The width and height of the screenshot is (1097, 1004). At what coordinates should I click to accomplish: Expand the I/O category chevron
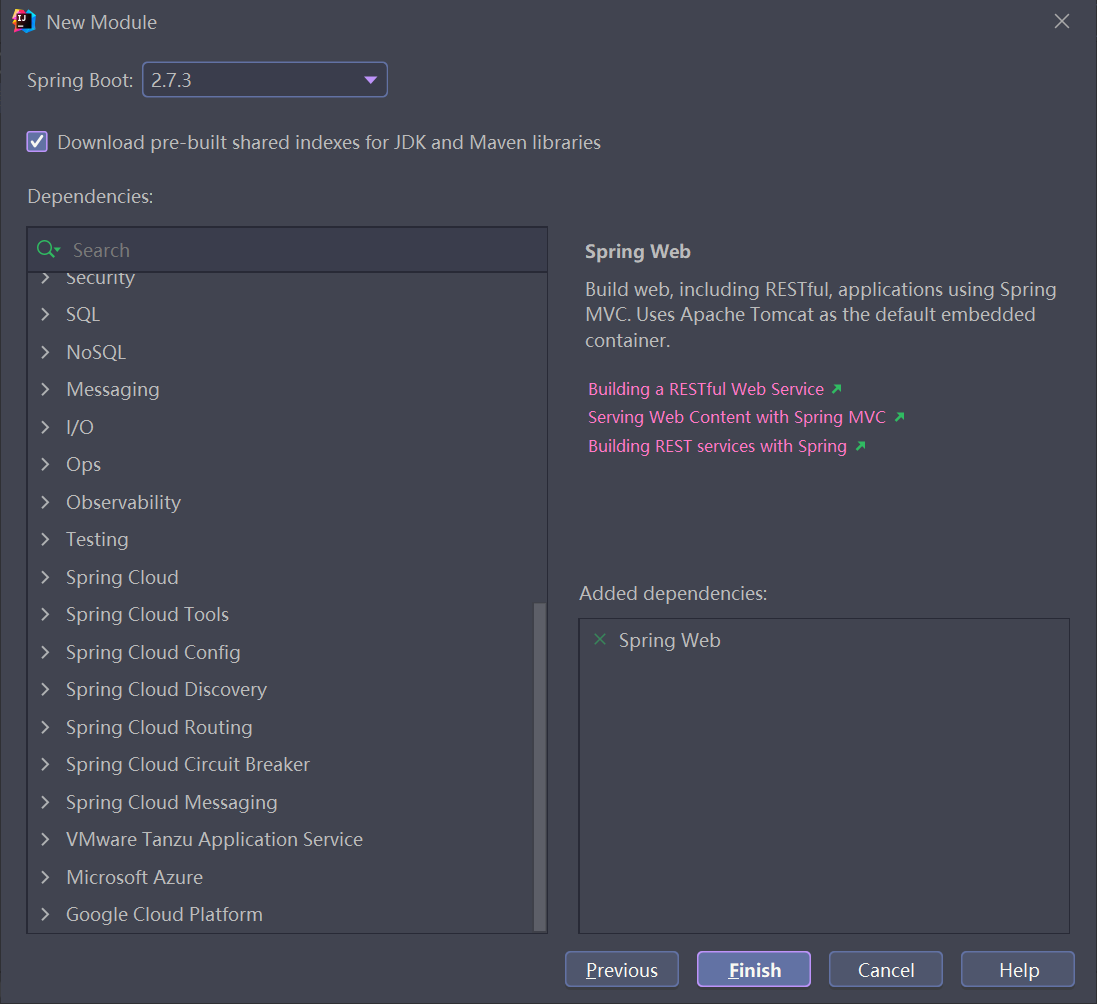point(45,427)
